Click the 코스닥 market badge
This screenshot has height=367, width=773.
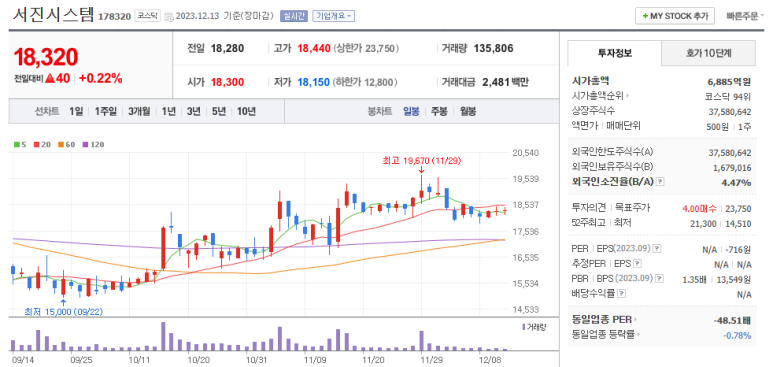tap(147, 16)
